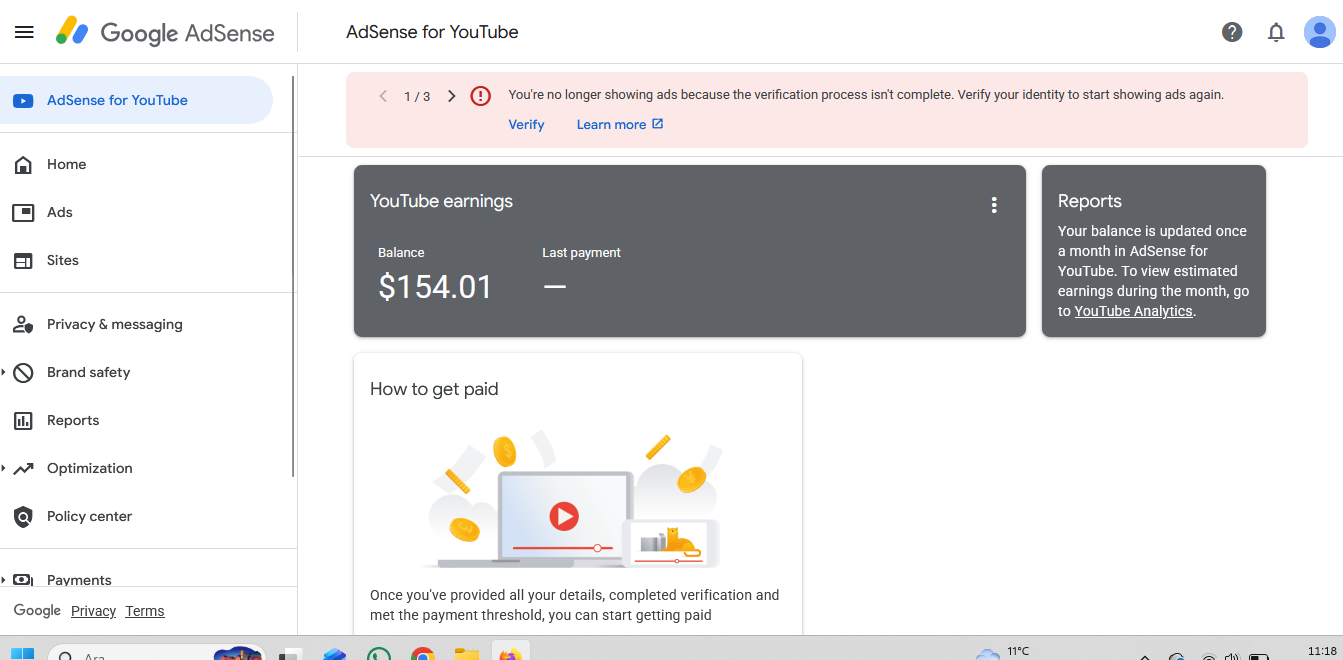The image size is (1343, 660).
Task: Click the "Last payment" label
Action: (581, 253)
